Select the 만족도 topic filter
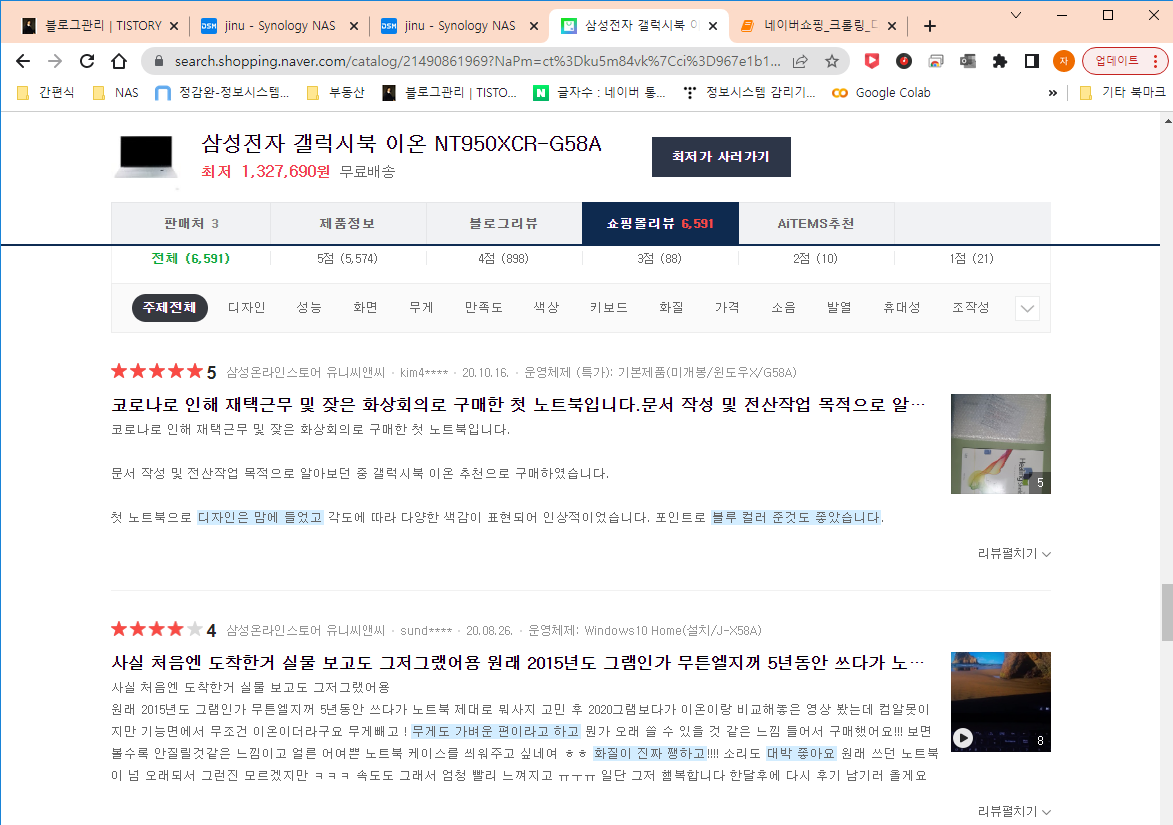Screen dimensions: 1173x825 coord(483,307)
